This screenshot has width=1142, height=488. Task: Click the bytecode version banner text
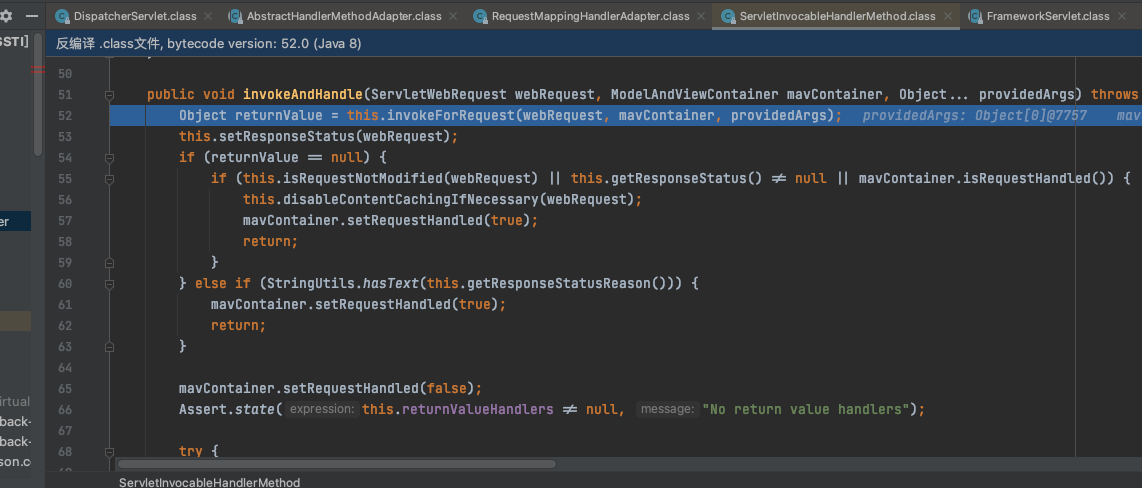[x=208, y=44]
